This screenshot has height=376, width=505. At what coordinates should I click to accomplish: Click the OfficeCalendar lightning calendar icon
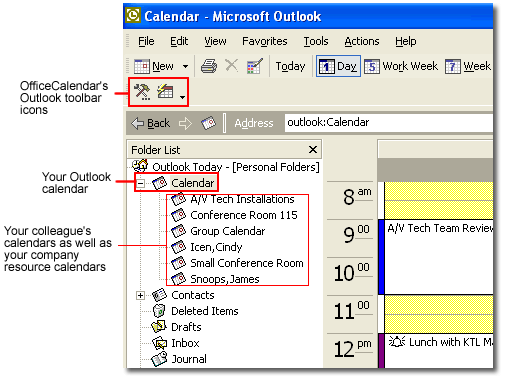tap(165, 91)
